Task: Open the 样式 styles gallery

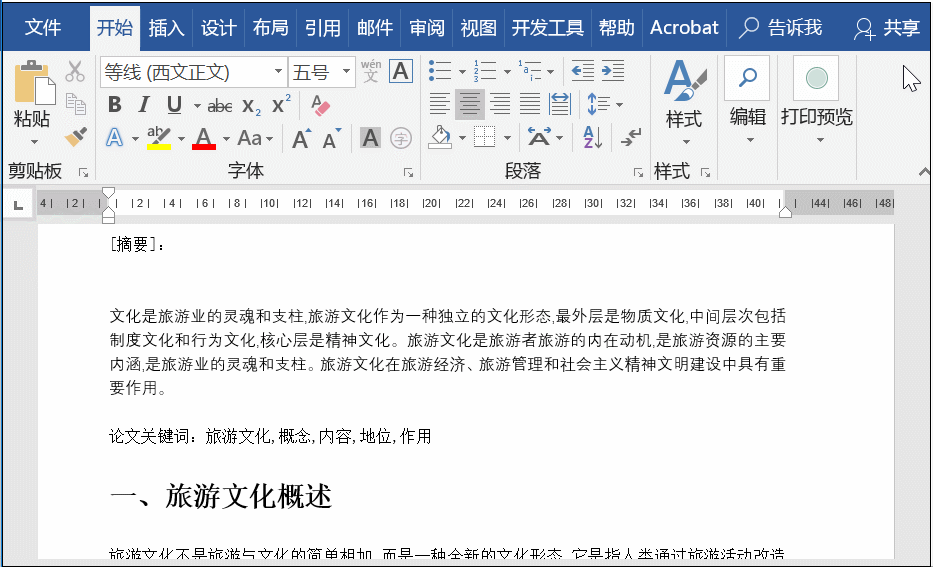Action: 684,102
